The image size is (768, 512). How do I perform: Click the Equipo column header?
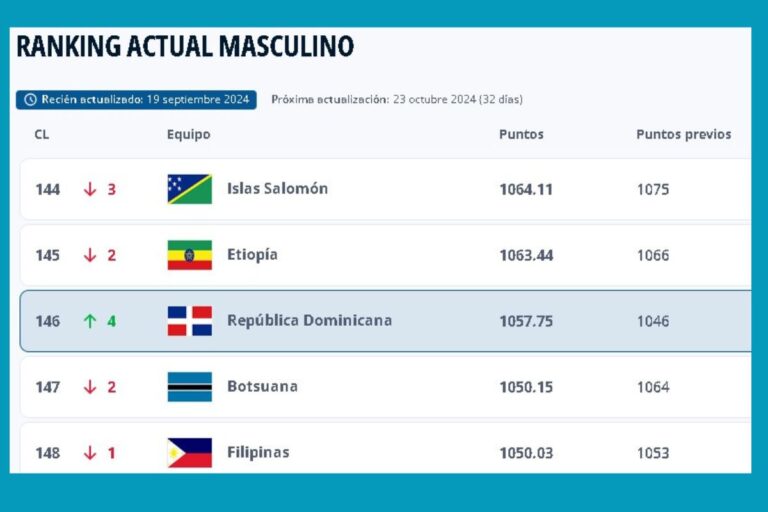point(188,134)
